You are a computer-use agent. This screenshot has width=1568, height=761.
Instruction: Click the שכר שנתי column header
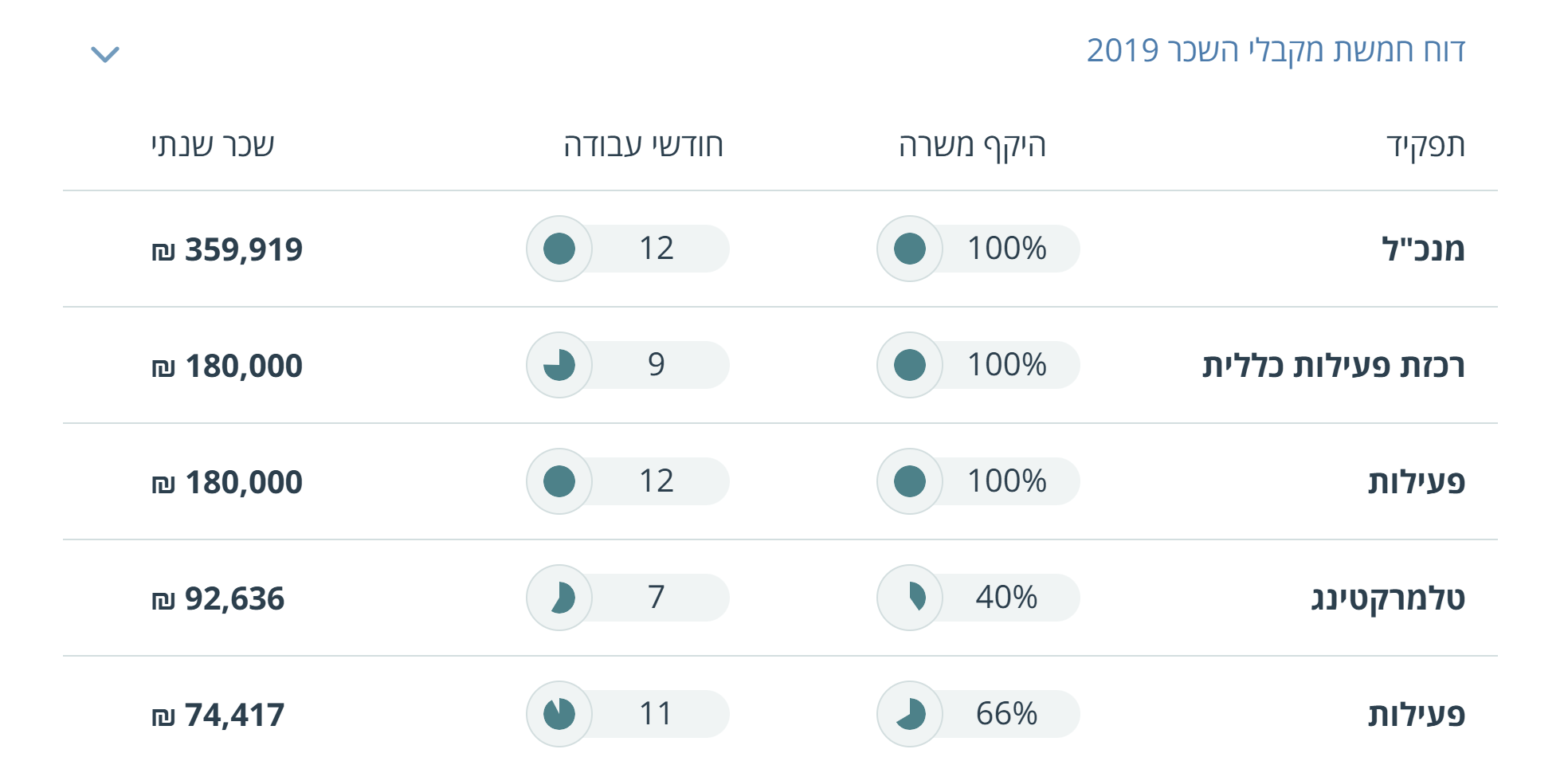(213, 146)
